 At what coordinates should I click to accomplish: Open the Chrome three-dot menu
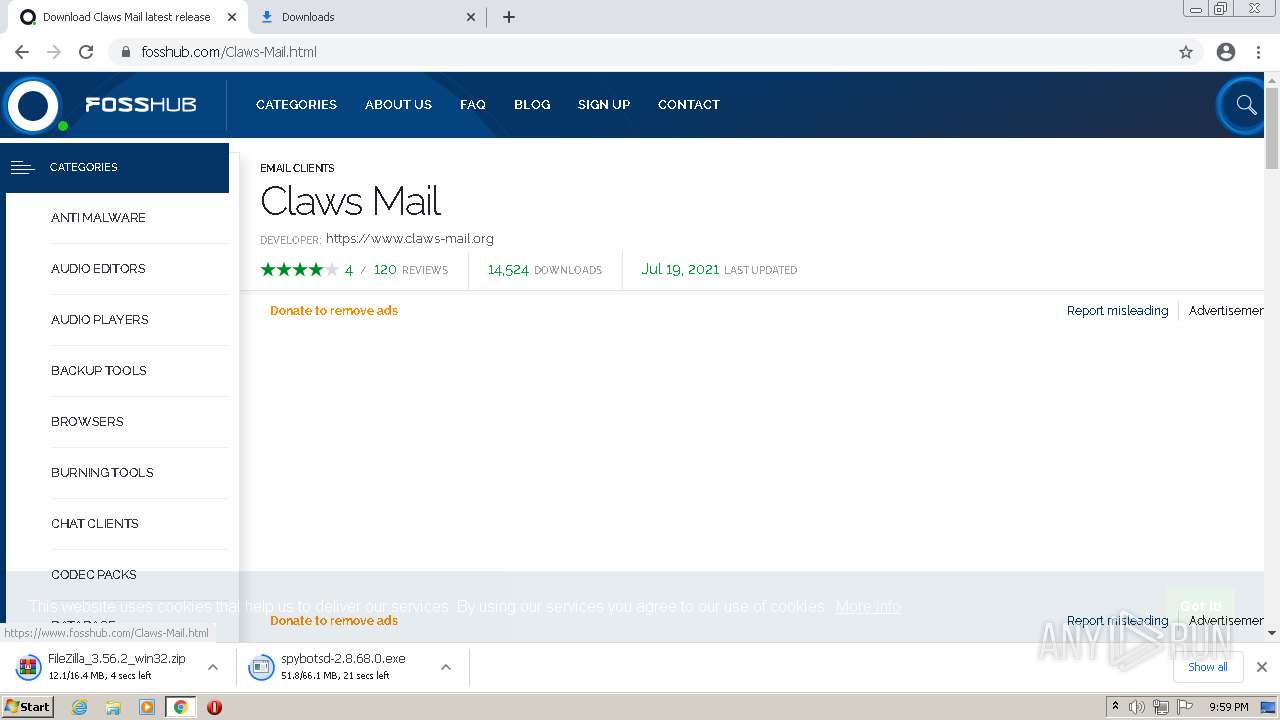pyautogui.click(x=1258, y=52)
